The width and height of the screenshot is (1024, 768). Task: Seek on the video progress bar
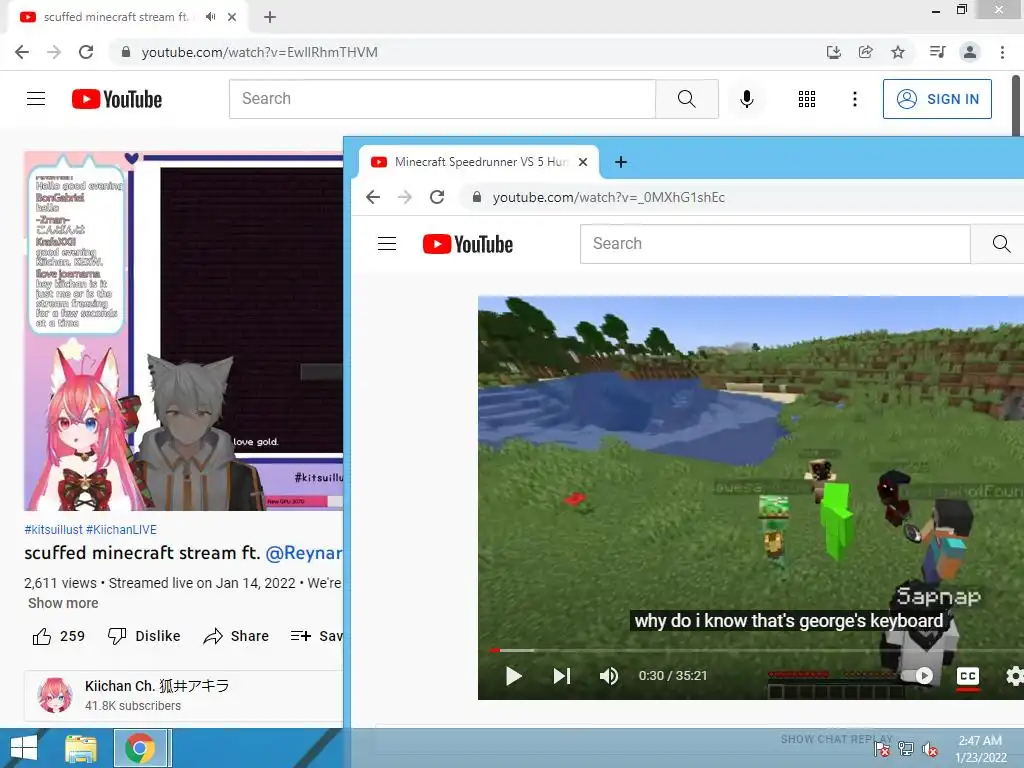coord(756,650)
